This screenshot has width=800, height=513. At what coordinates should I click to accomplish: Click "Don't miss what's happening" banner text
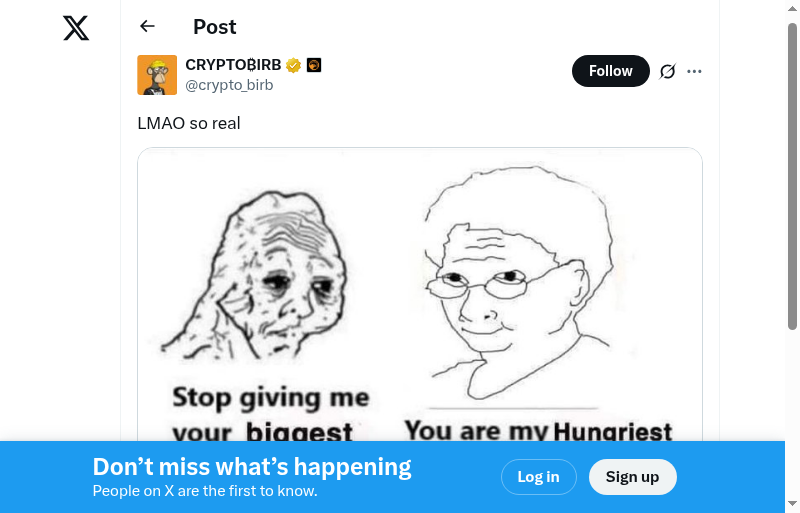tap(252, 466)
